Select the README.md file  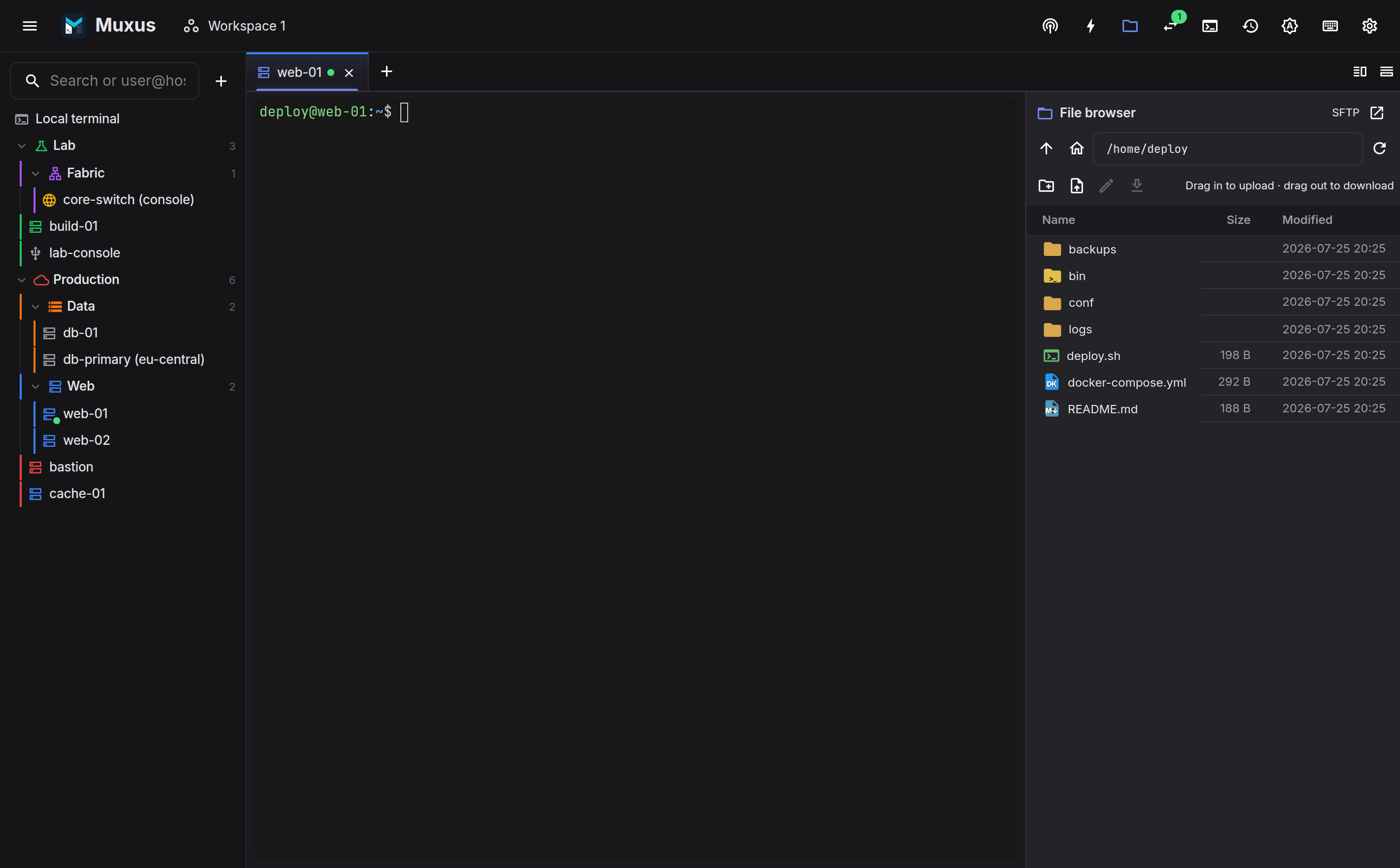point(1212,409)
